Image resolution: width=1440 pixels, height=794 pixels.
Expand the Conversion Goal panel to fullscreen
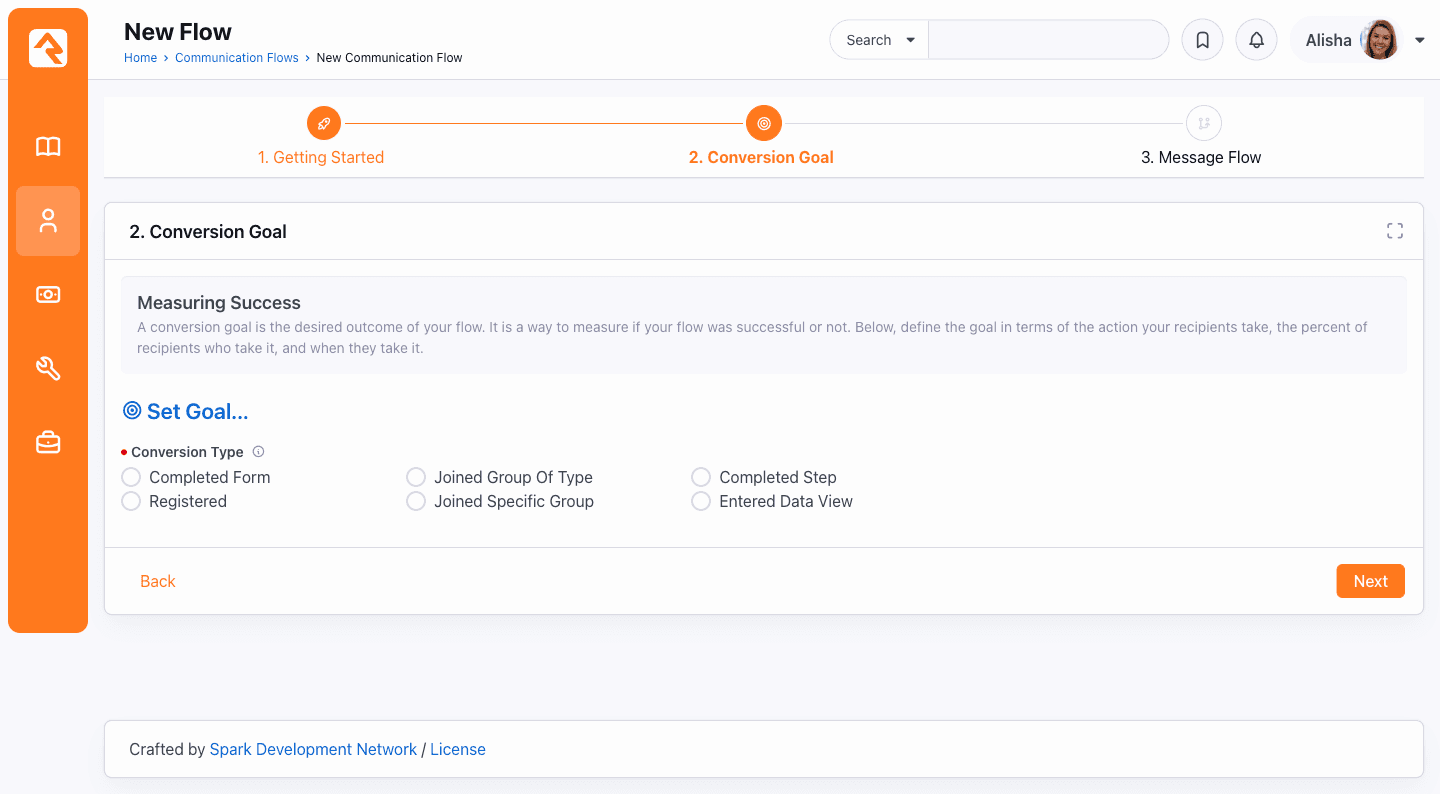[x=1395, y=230]
